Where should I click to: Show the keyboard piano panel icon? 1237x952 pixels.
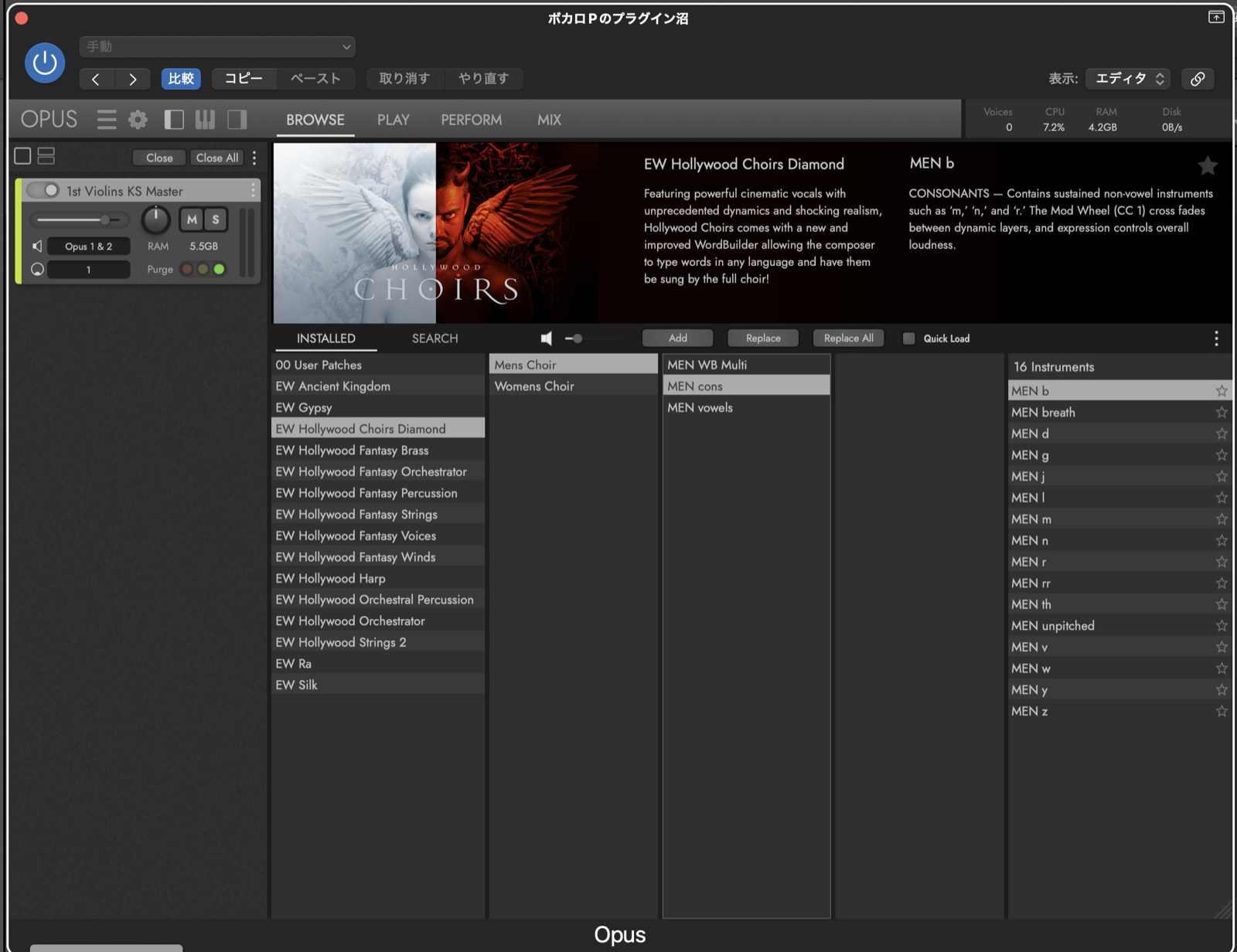pos(205,119)
